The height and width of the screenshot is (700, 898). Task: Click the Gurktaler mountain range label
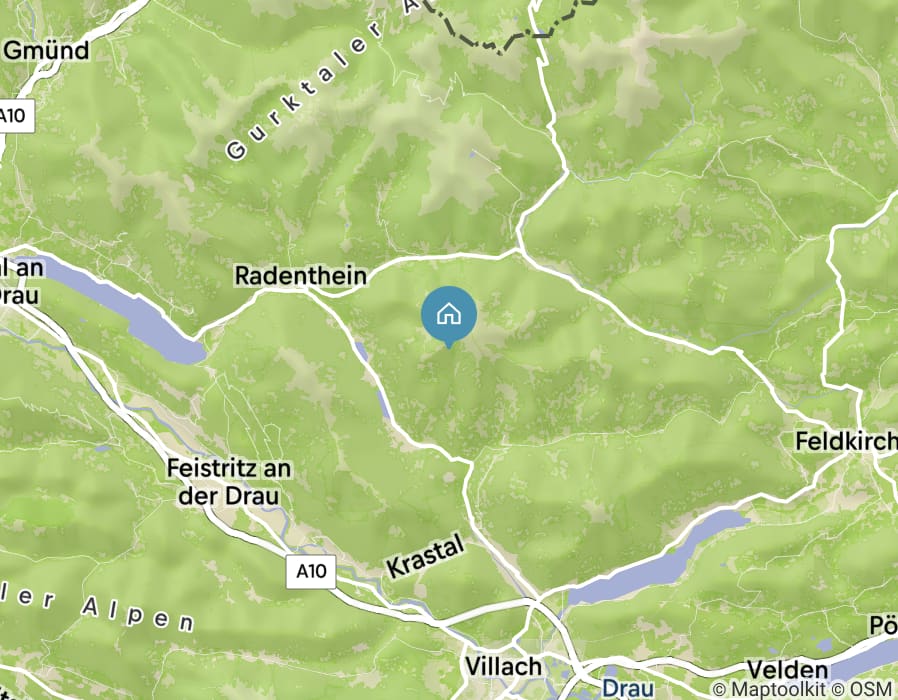click(312, 83)
